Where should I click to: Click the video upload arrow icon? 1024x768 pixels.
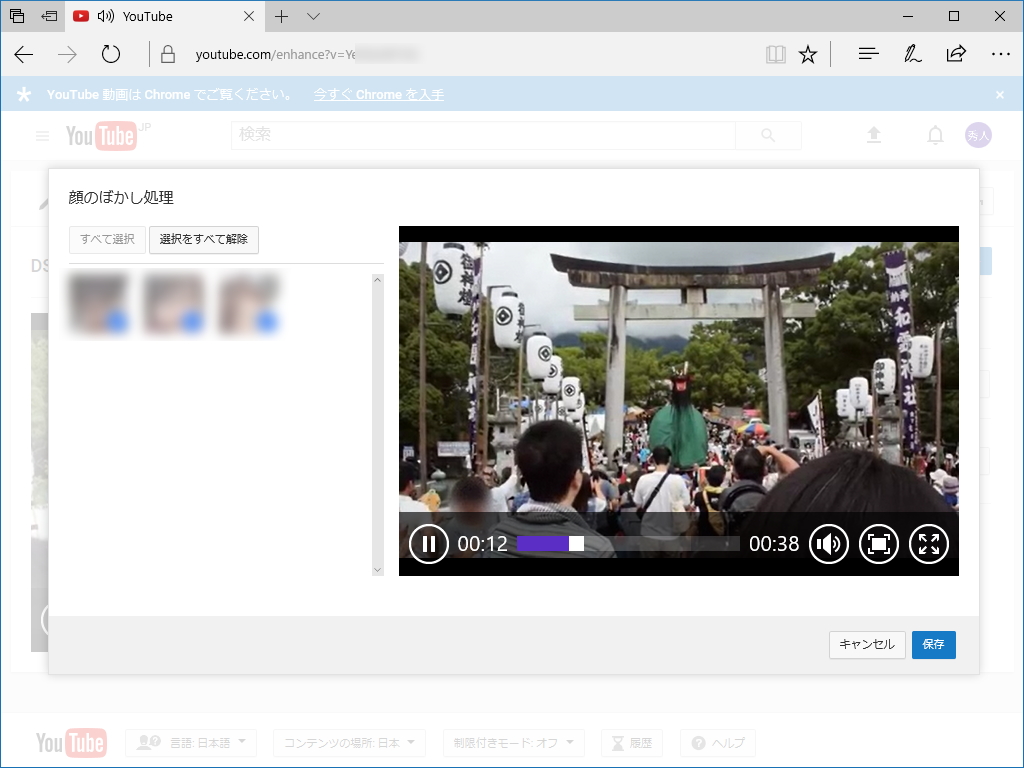(874, 135)
